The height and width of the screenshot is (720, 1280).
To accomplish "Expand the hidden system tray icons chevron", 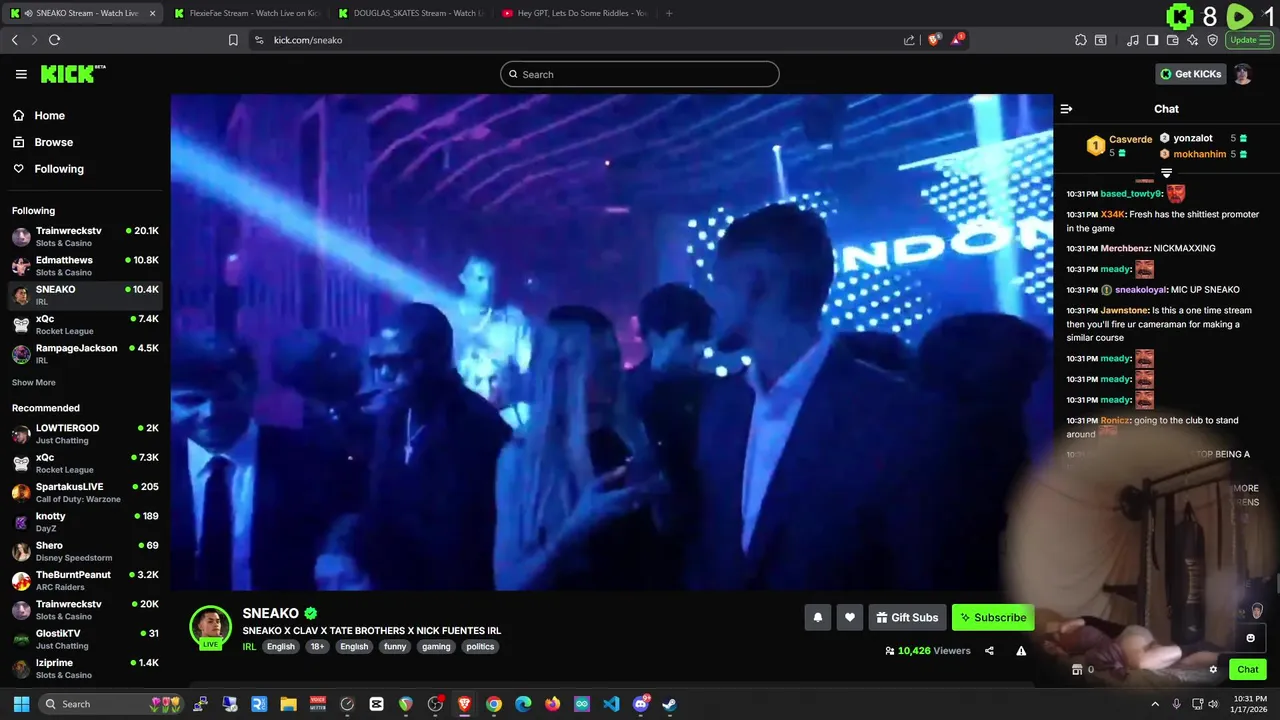I will click(1155, 704).
